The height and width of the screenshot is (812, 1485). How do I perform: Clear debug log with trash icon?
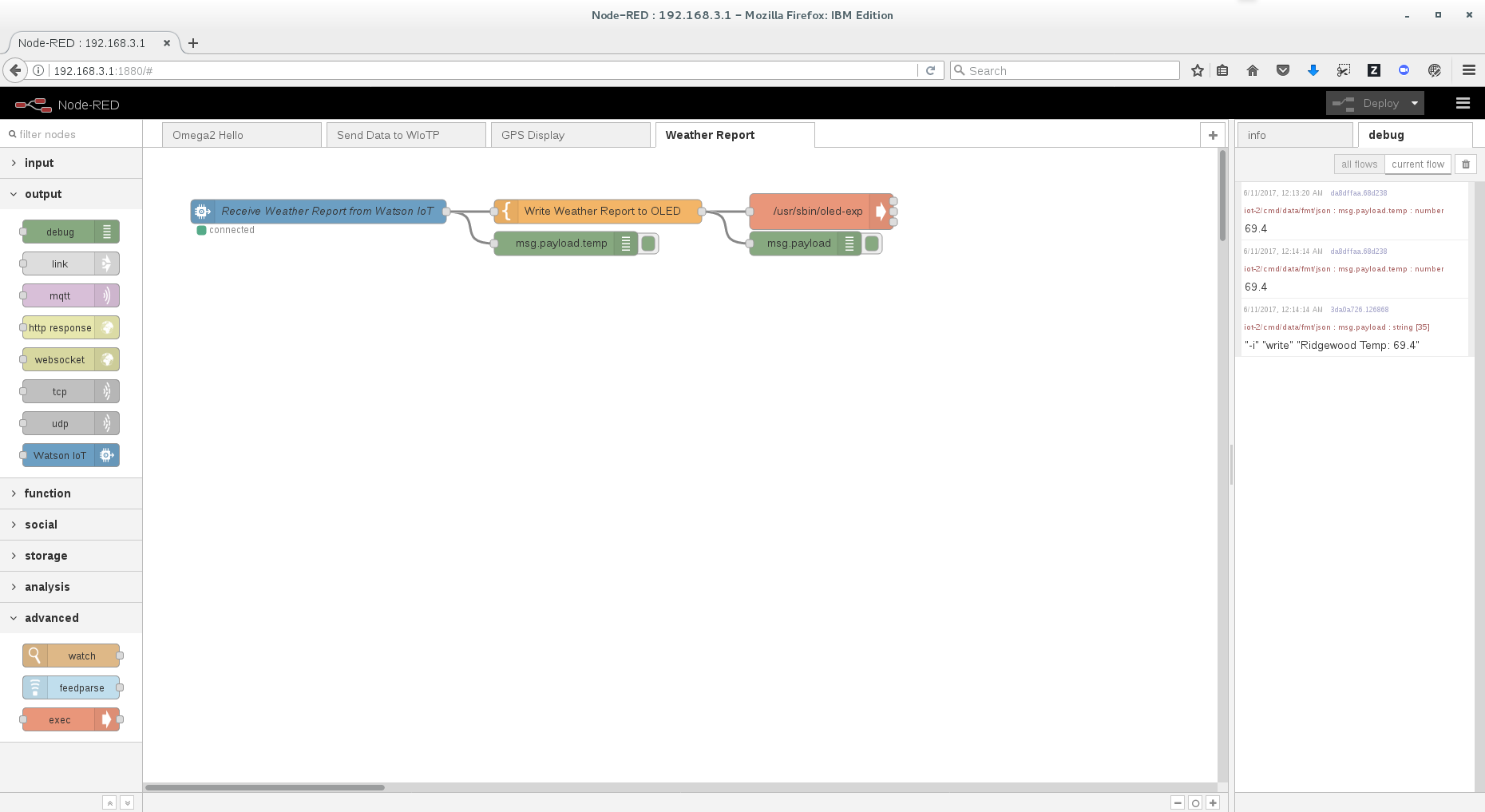tap(1466, 164)
